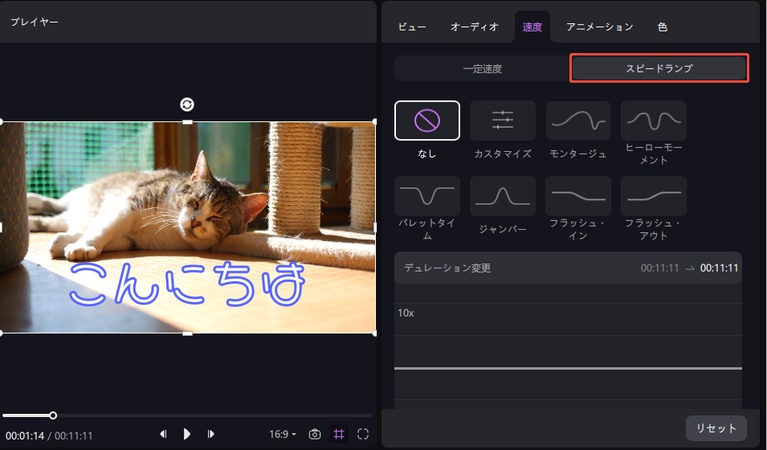Select the 一定速度 mode

coord(482,68)
